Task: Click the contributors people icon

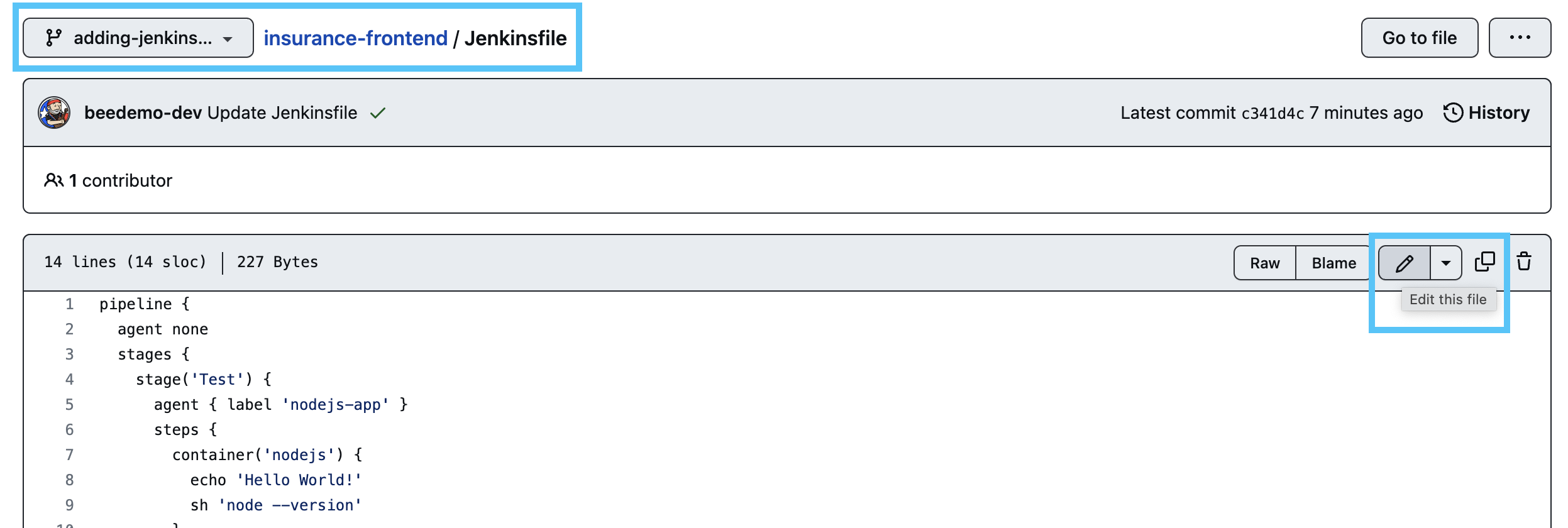Action: [x=53, y=180]
